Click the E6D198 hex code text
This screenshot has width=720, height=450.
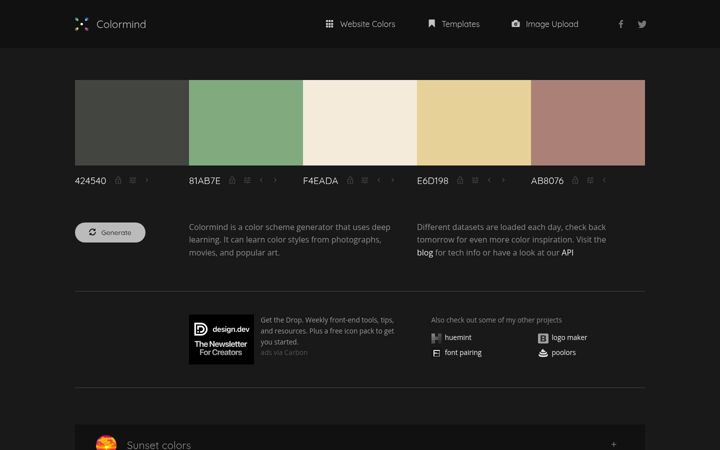tap(433, 180)
